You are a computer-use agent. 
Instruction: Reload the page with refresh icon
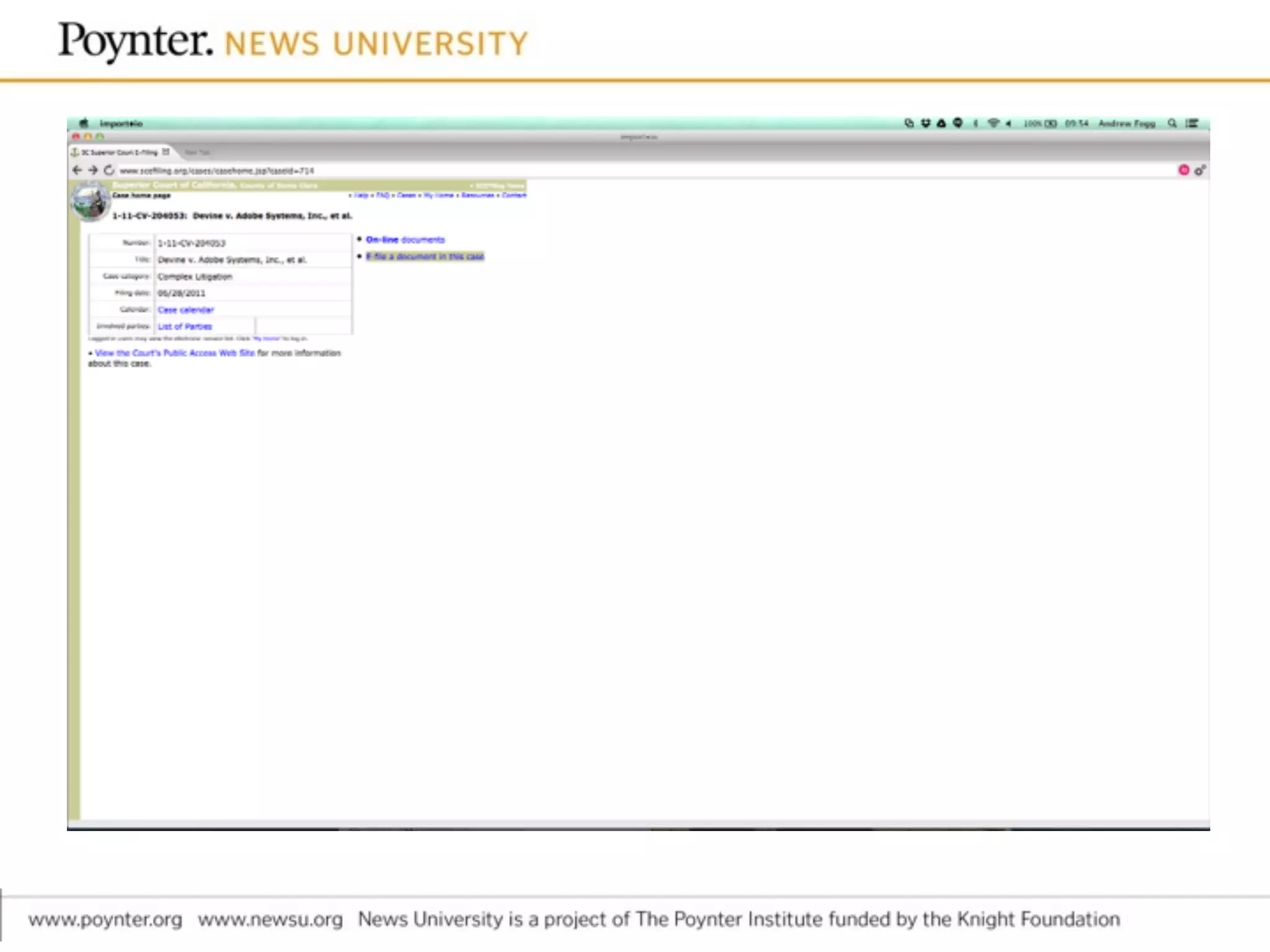point(109,170)
